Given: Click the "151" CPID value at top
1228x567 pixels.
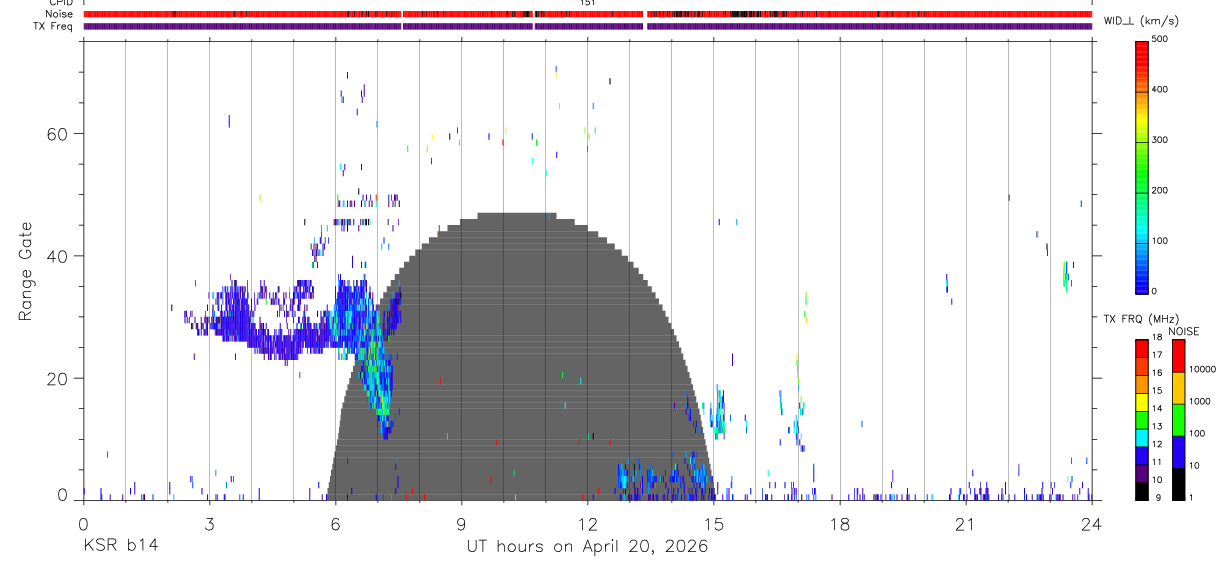Looking at the screenshot, I should [587, 3].
